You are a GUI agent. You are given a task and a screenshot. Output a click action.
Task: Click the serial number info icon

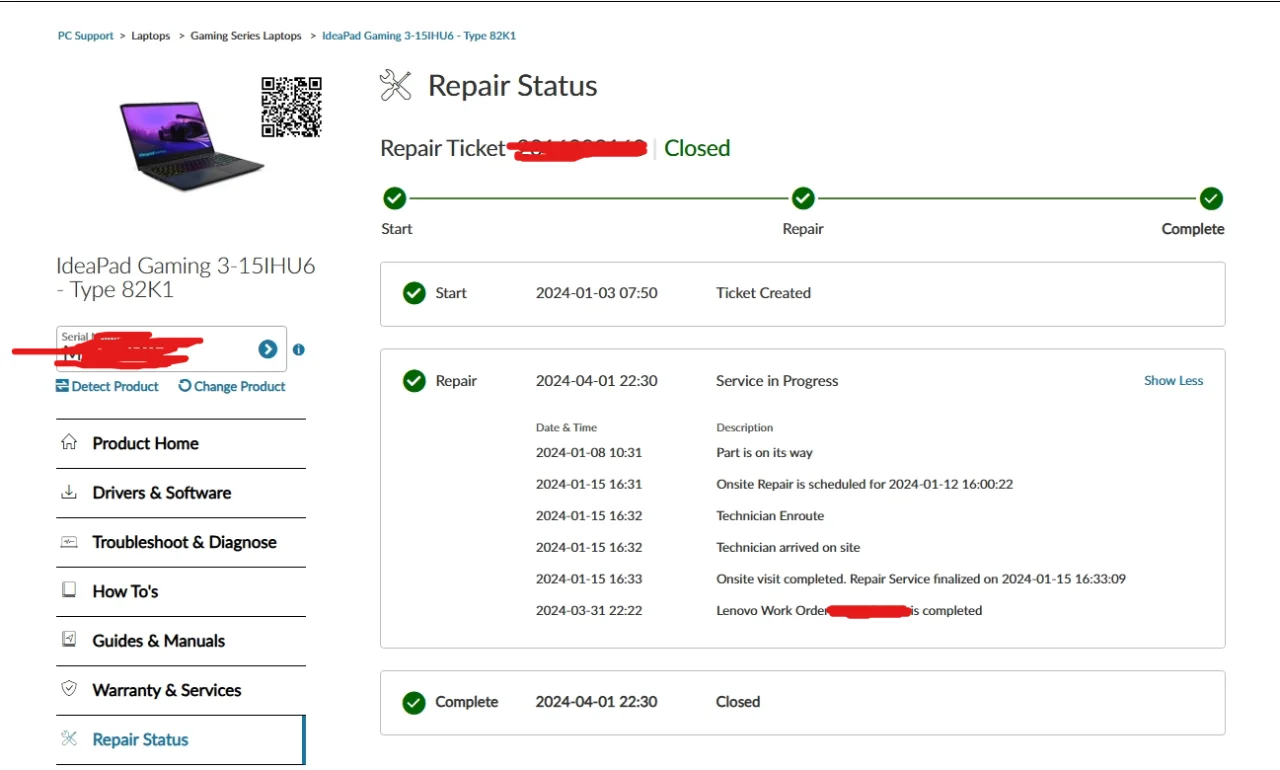(298, 350)
